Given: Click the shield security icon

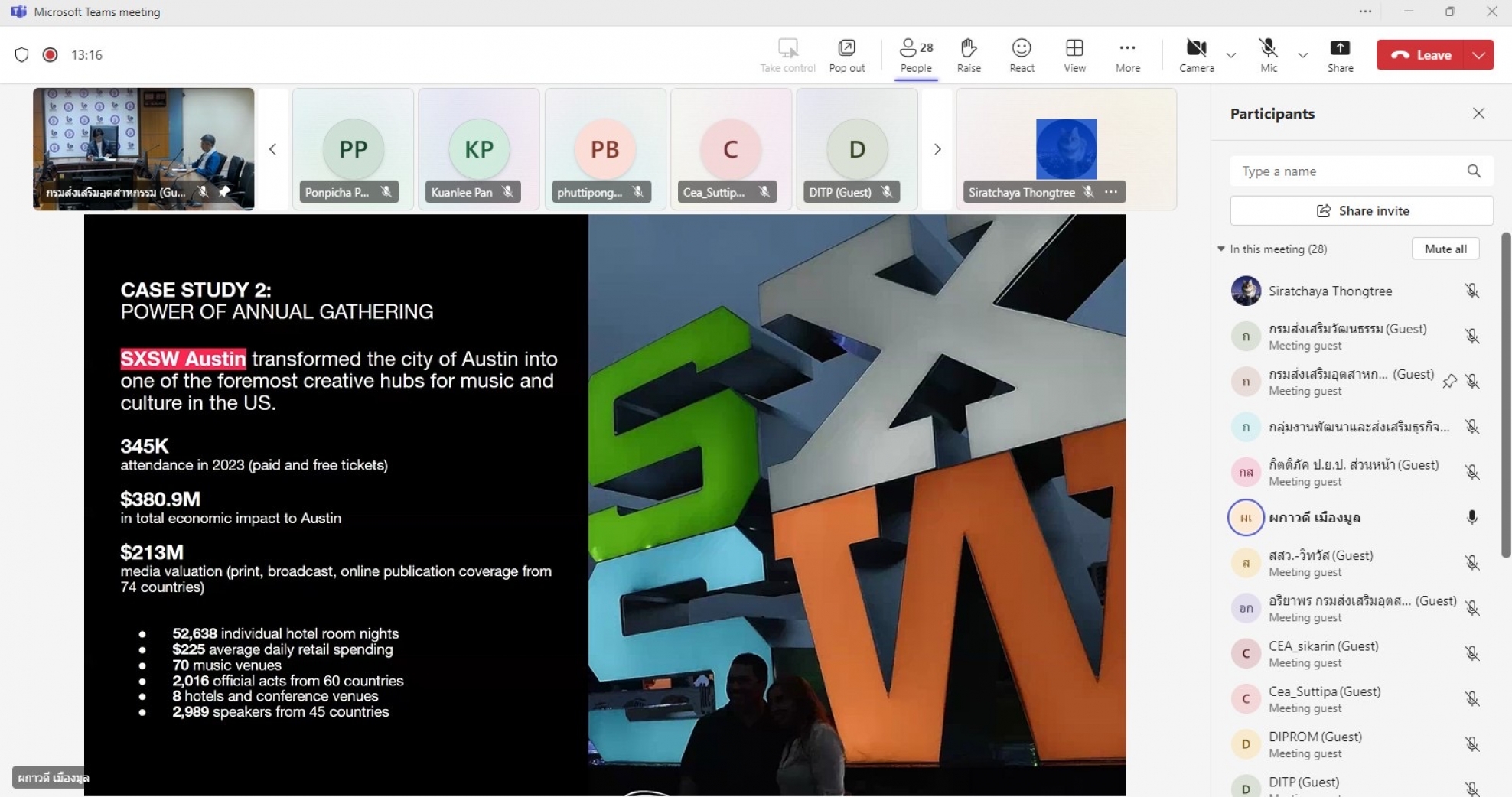Looking at the screenshot, I should click(x=21, y=54).
